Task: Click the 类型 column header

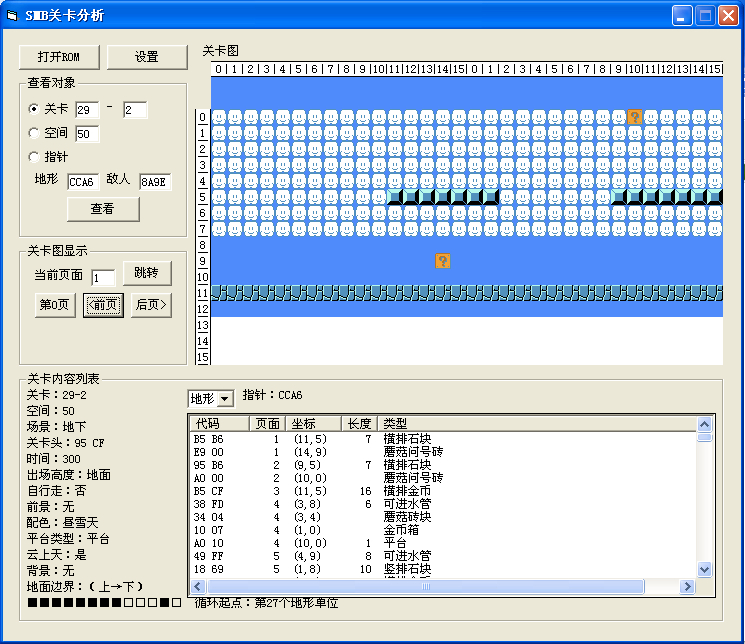Action: tap(536, 423)
